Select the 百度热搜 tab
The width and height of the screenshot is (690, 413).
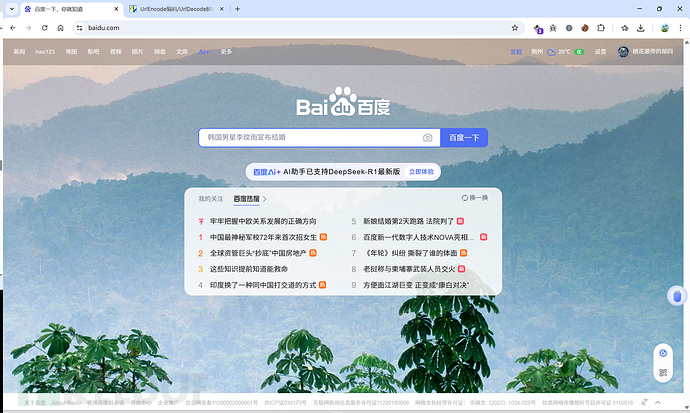(x=246, y=199)
